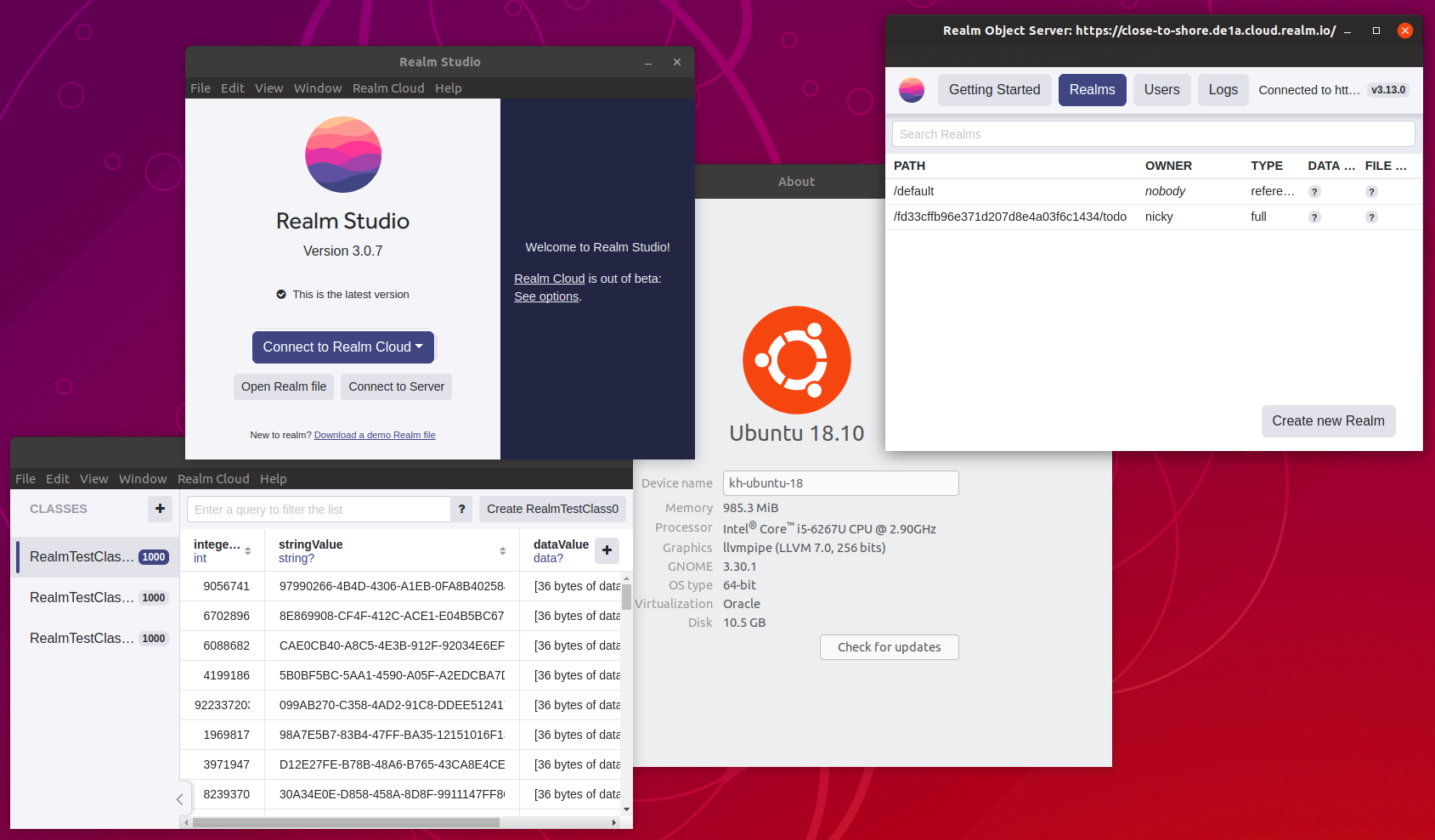
Task: Open the See options link
Action: (546, 296)
